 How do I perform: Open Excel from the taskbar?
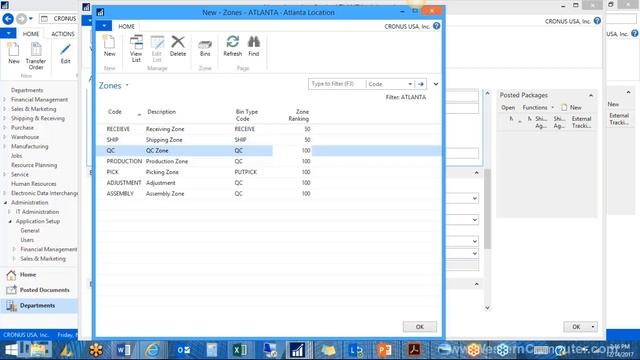[240, 350]
